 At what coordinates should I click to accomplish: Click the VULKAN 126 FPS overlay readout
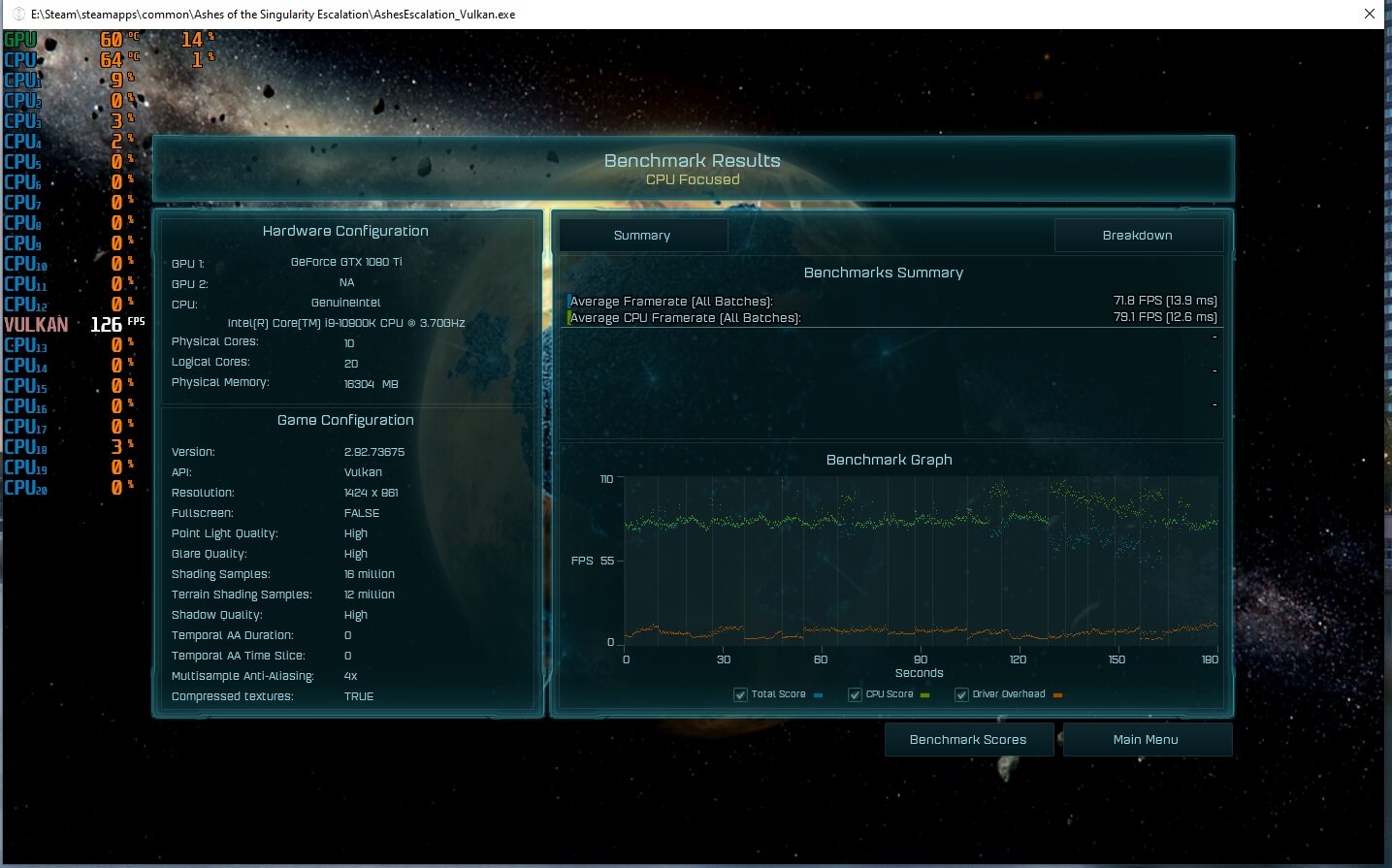[75, 324]
